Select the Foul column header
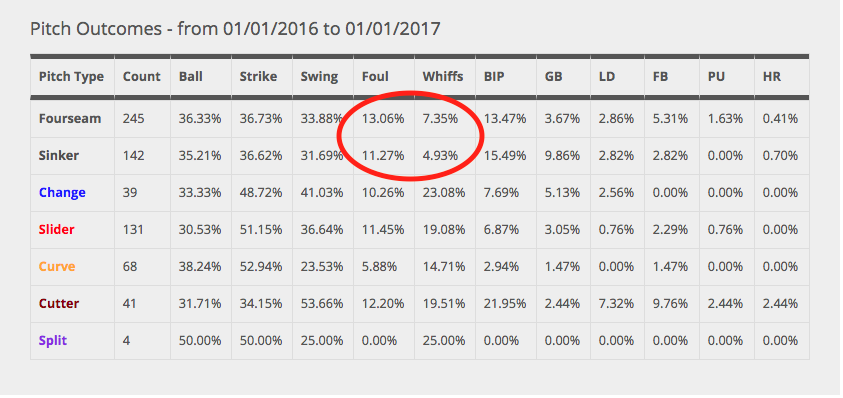The image size is (843, 398). [375, 76]
